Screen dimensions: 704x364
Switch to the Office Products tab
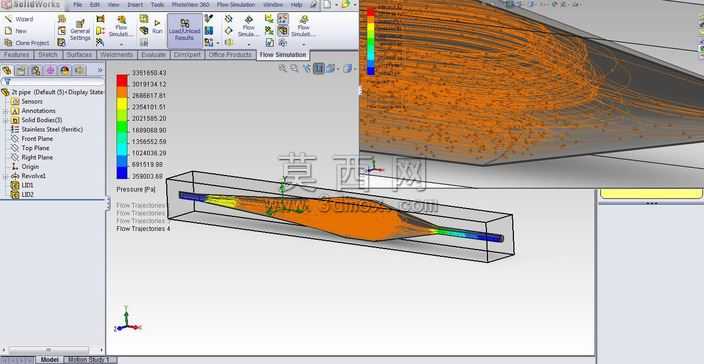tap(230, 55)
